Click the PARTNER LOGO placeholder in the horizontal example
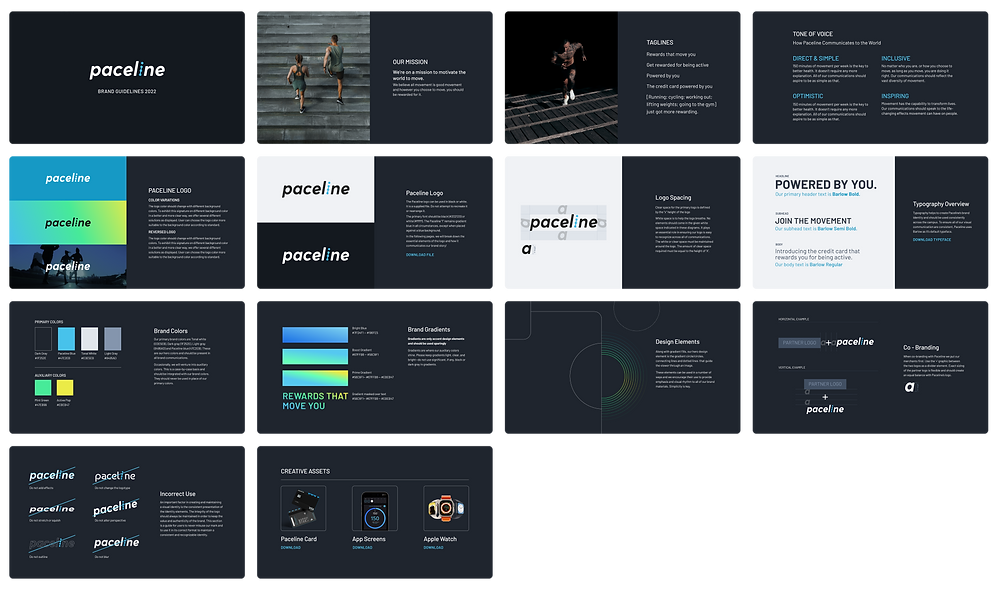This screenshot has width=999, height=590. tap(800, 343)
